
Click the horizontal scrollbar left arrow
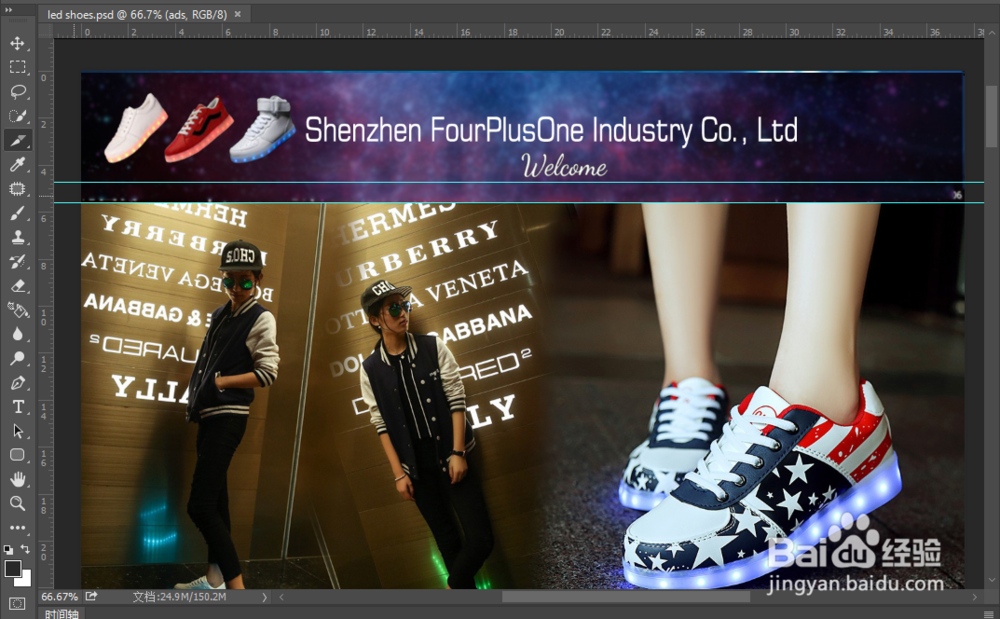click(281, 597)
